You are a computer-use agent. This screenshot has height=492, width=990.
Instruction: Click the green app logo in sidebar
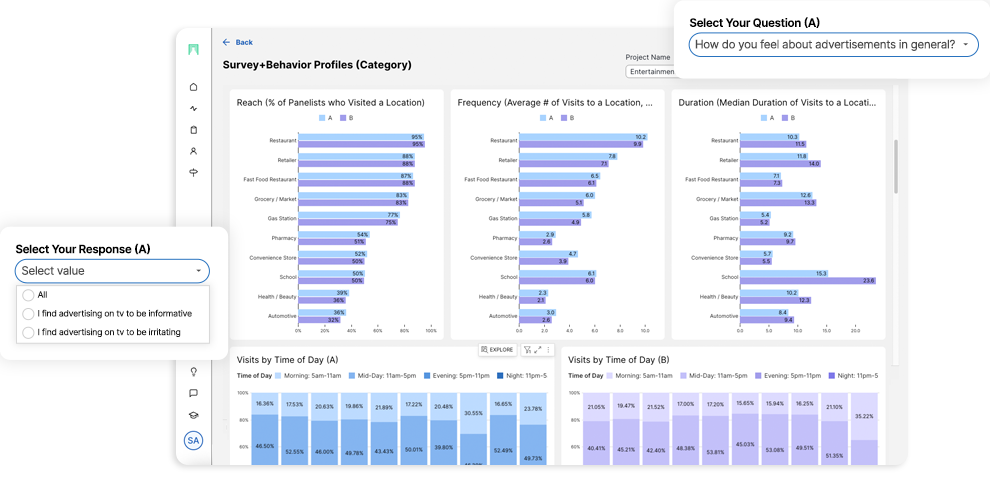point(194,49)
